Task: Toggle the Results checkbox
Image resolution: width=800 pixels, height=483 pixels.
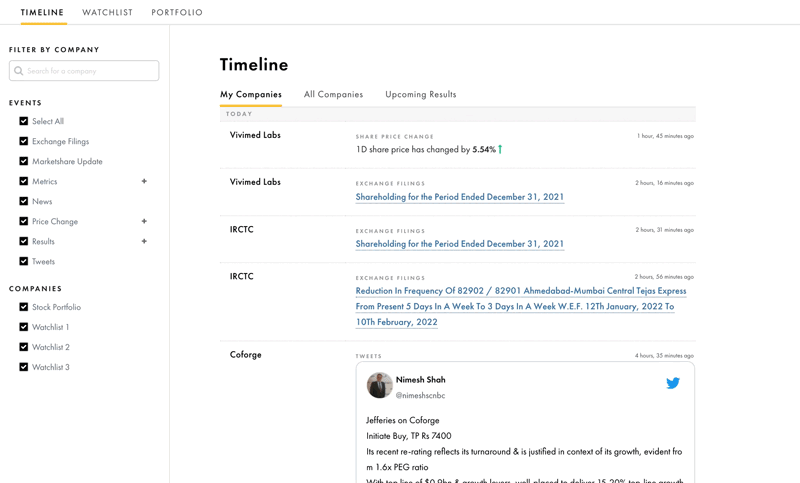Action: click(23, 241)
